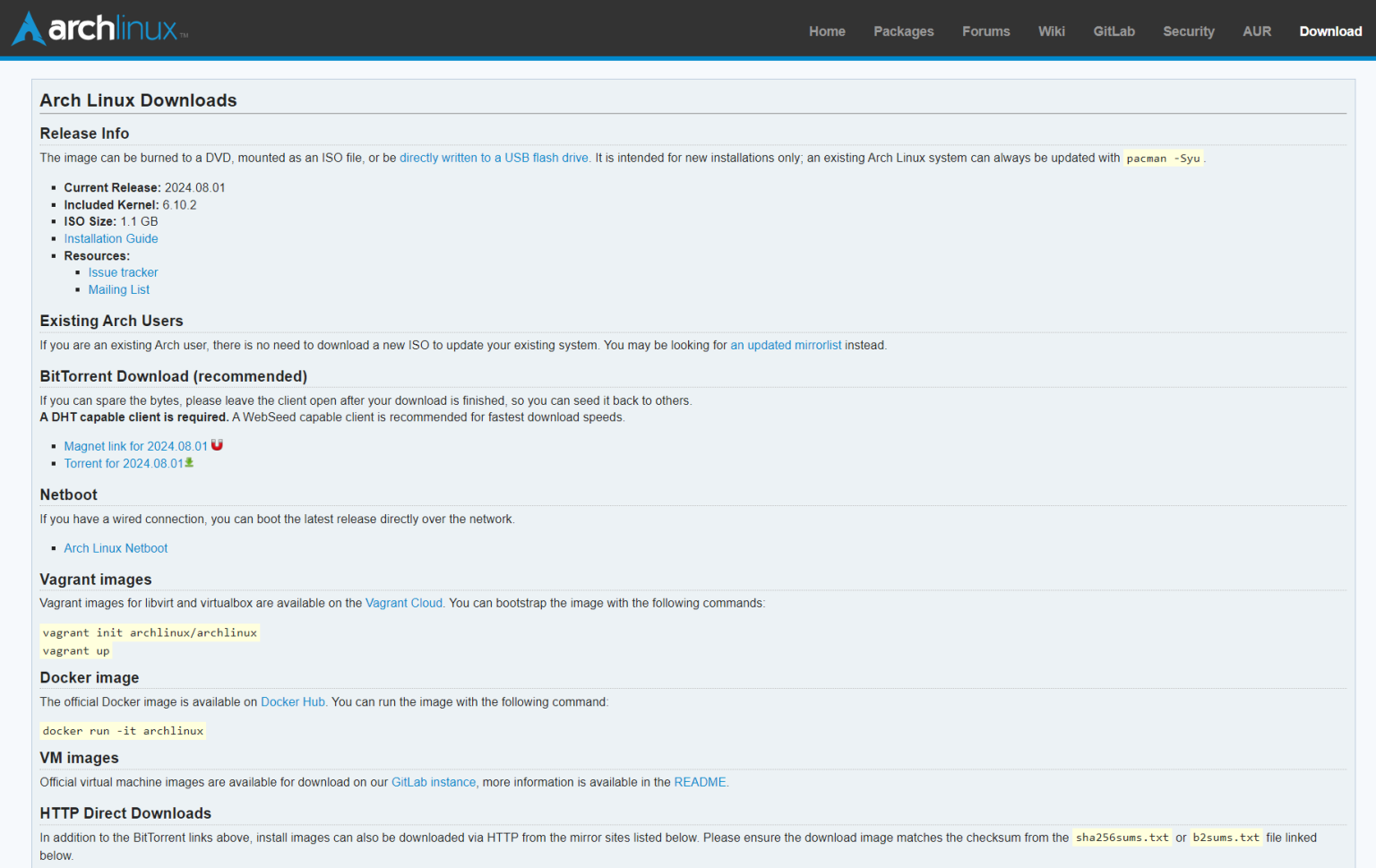Visit Vagrant Cloud link
The image size is (1376, 868).
click(404, 603)
